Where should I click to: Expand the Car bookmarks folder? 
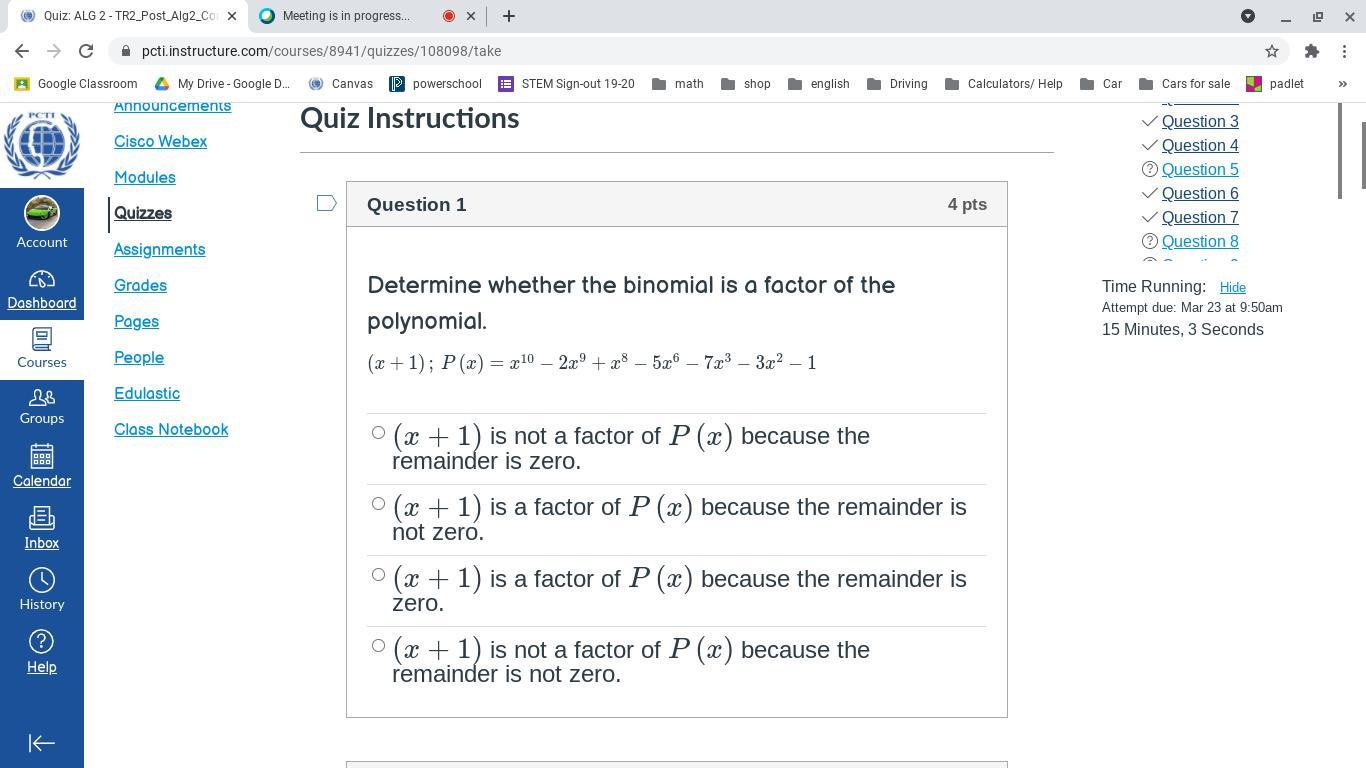coord(1102,84)
